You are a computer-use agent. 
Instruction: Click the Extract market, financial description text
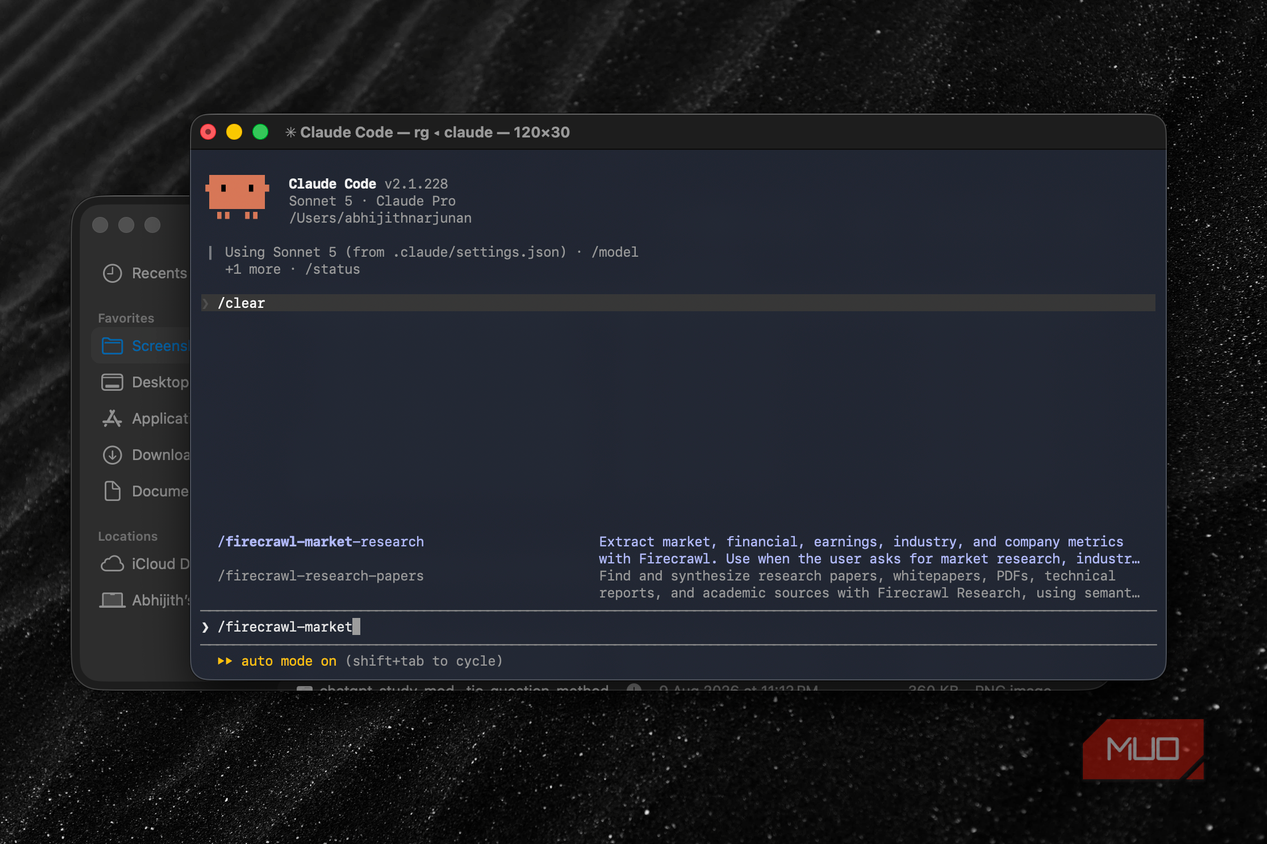click(869, 550)
